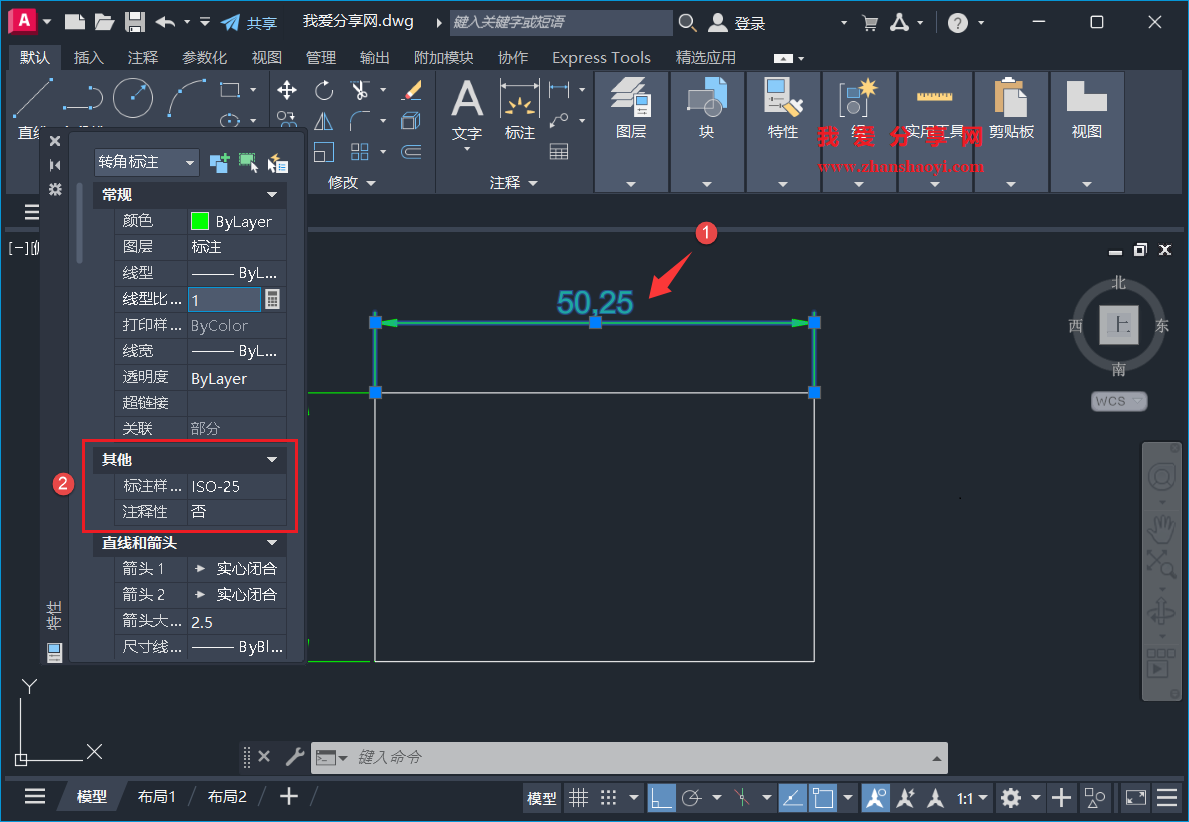Switch to the 注释 ribbon tab
This screenshot has width=1189, height=822.
143,58
